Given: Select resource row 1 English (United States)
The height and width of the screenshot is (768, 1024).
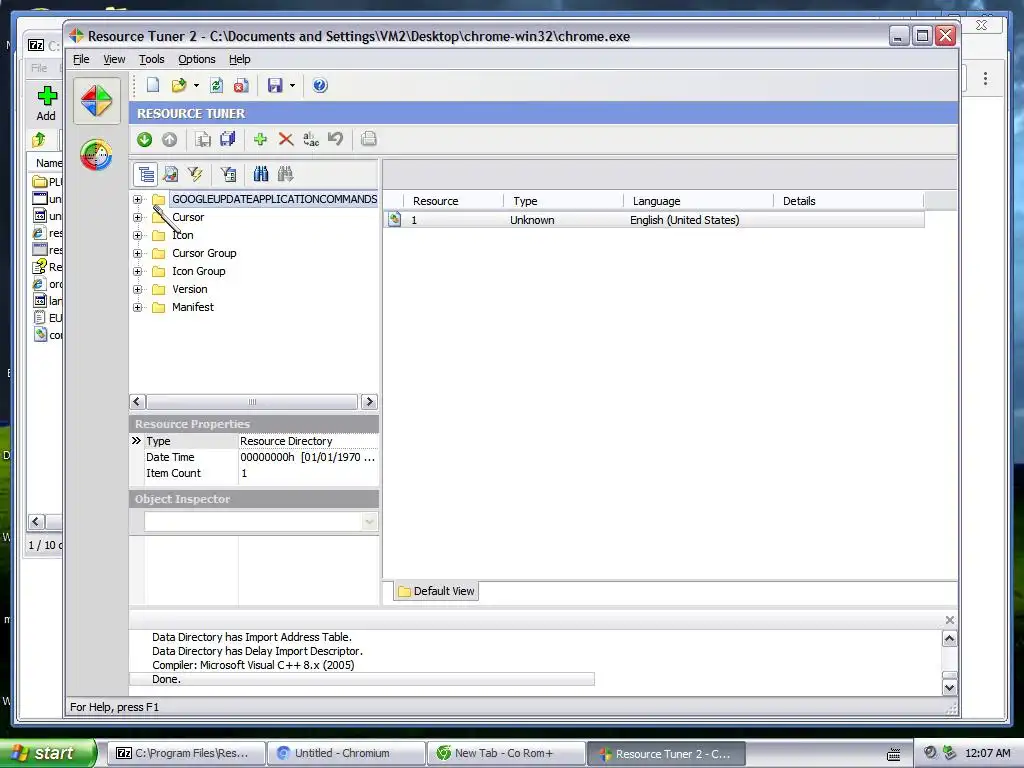Looking at the screenshot, I should click(x=654, y=220).
